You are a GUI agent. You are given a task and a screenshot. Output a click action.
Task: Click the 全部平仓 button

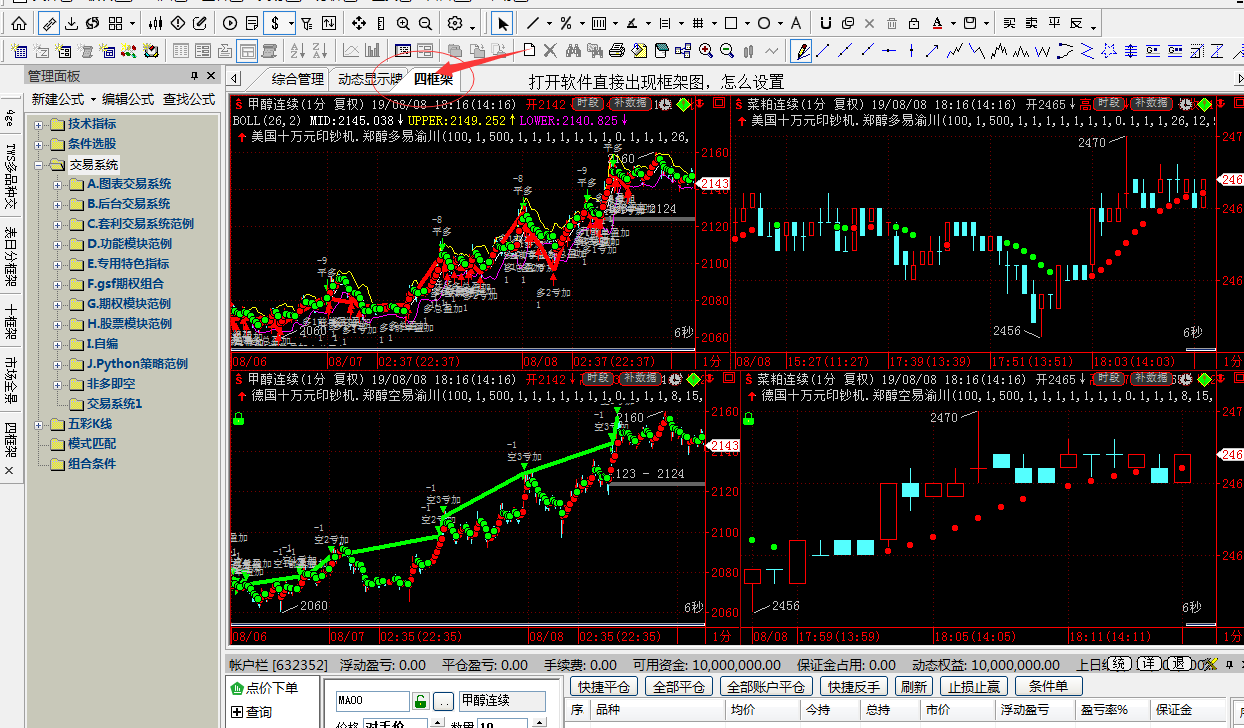pos(680,687)
